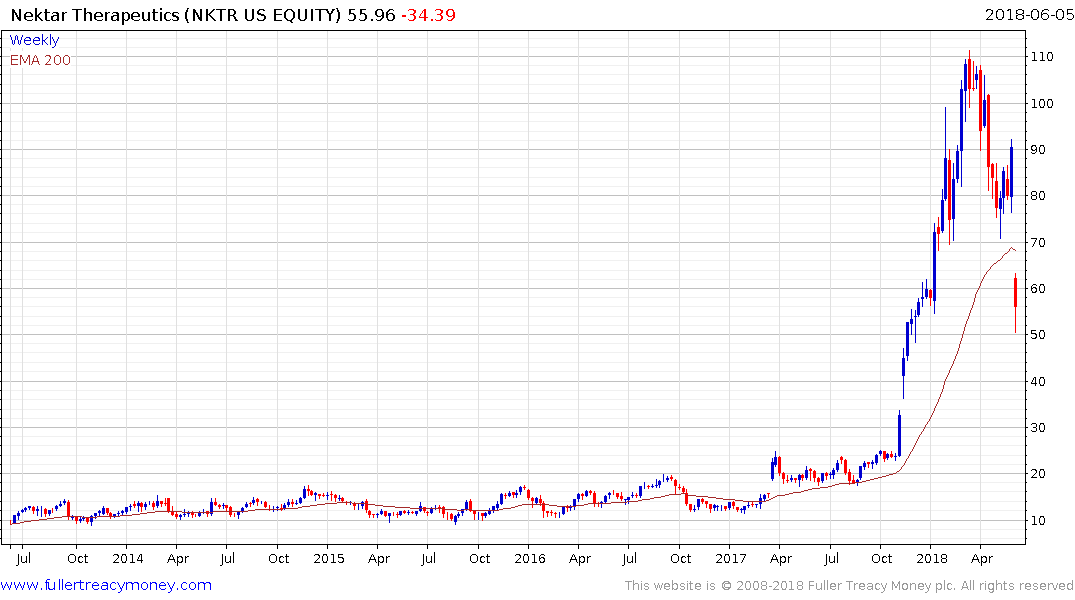Select the EMA 200 legend label
Image resolution: width=1075 pixels, height=600 pixels.
point(40,60)
